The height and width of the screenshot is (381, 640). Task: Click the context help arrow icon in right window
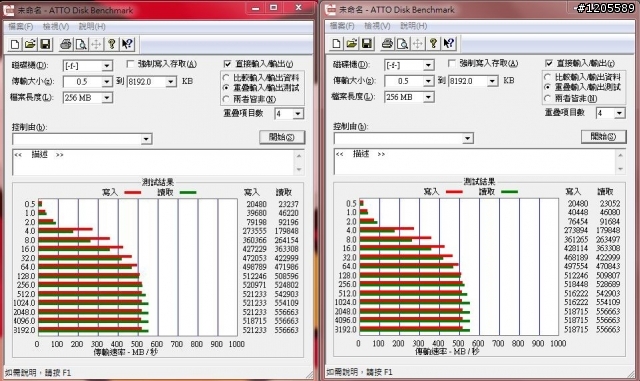(449, 43)
